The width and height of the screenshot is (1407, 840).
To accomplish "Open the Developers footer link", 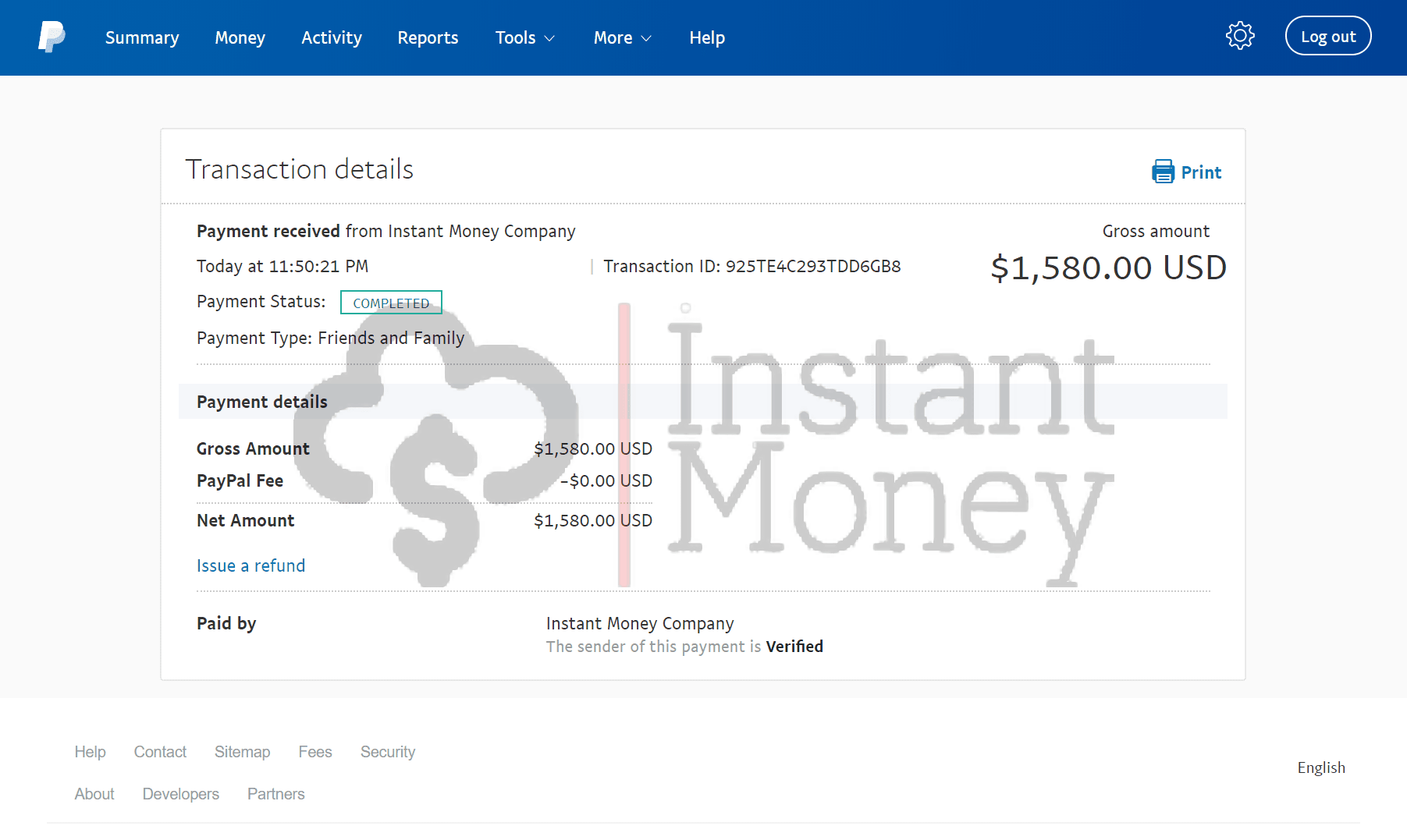I will coord(181,794).
